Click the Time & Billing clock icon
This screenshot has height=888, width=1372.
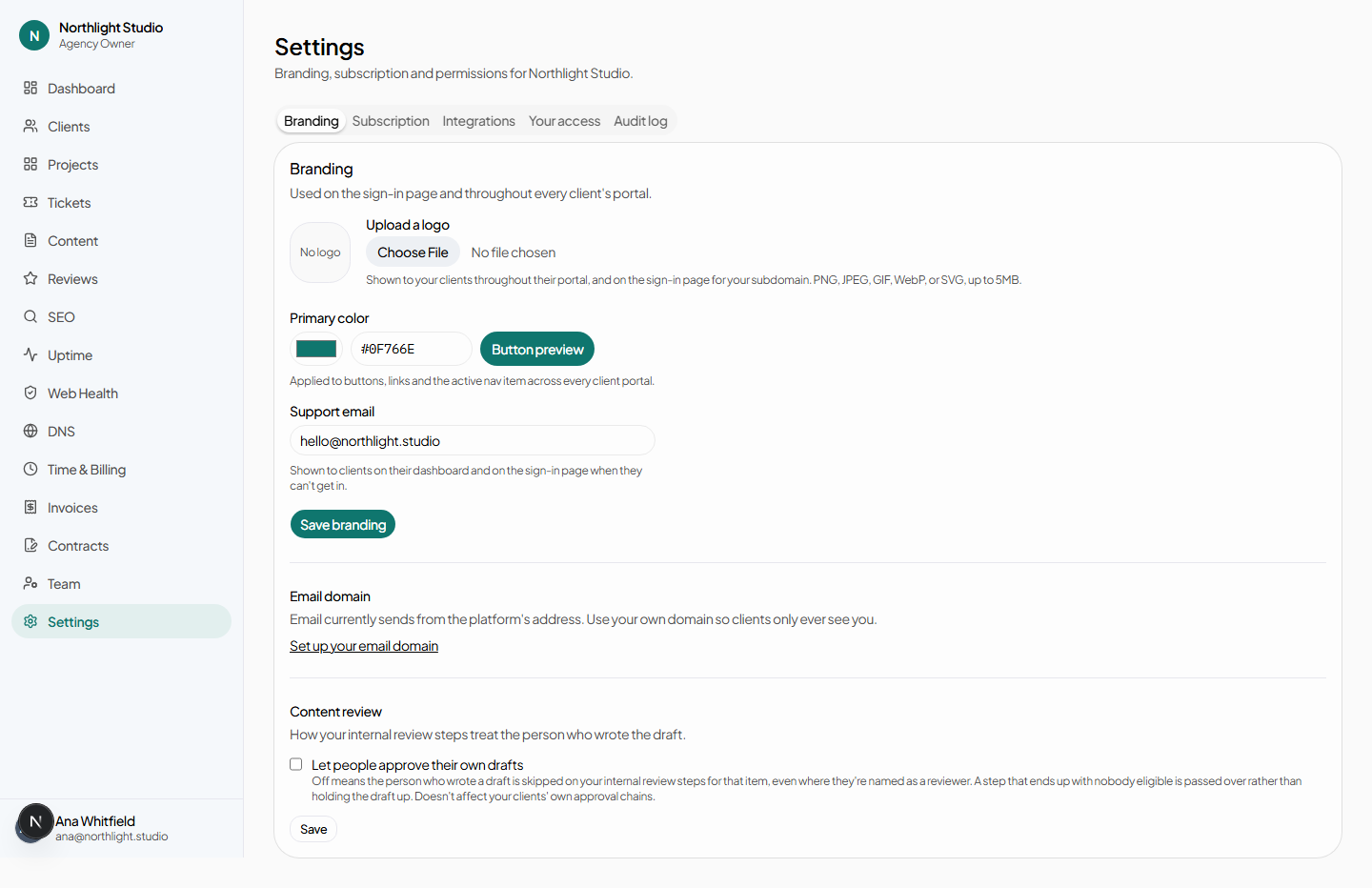[x=30, y=469]
